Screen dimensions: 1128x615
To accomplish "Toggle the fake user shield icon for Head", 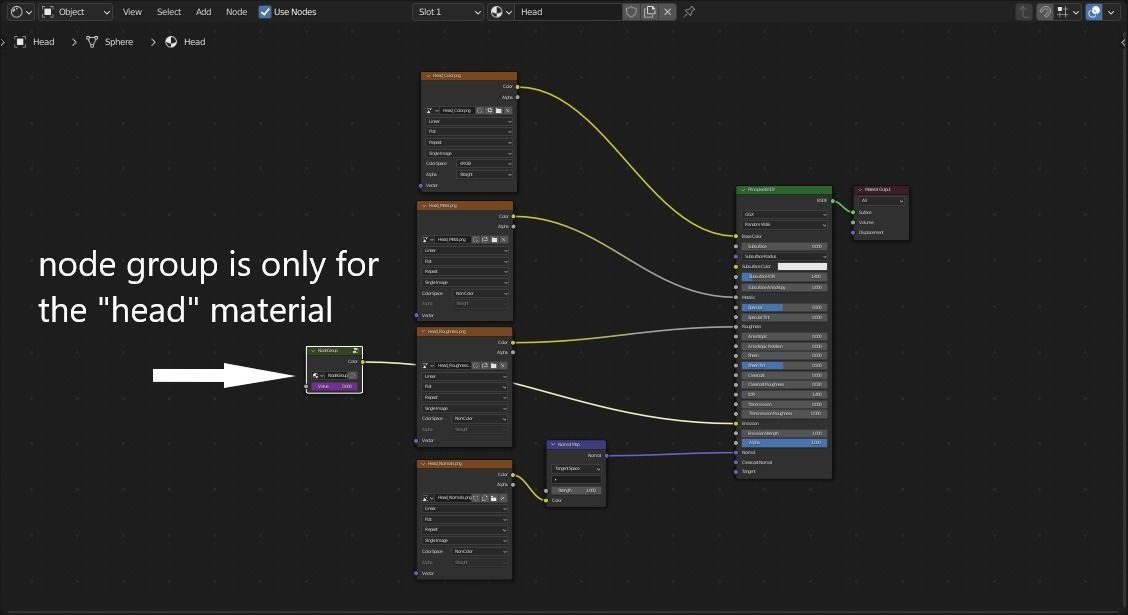I will click(x=631, y=12).
